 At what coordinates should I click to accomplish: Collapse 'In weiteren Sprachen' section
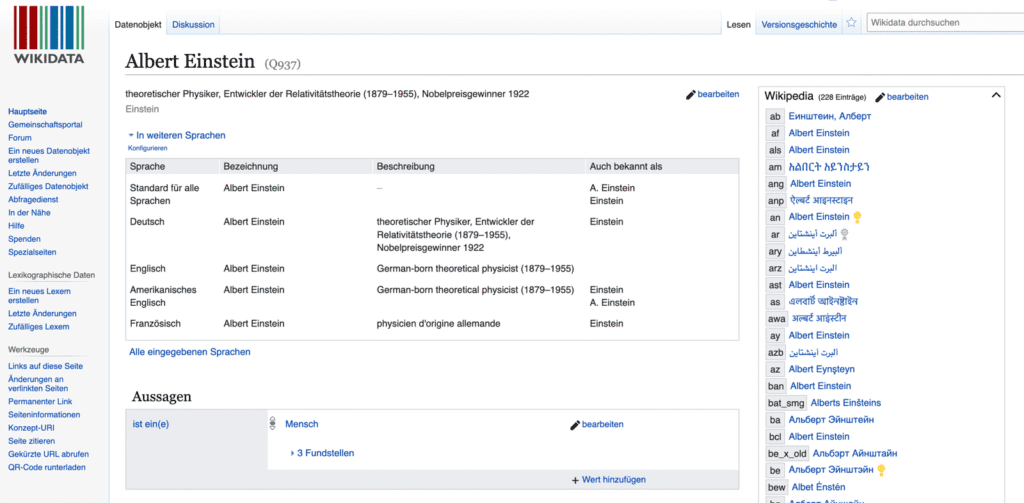178,135
